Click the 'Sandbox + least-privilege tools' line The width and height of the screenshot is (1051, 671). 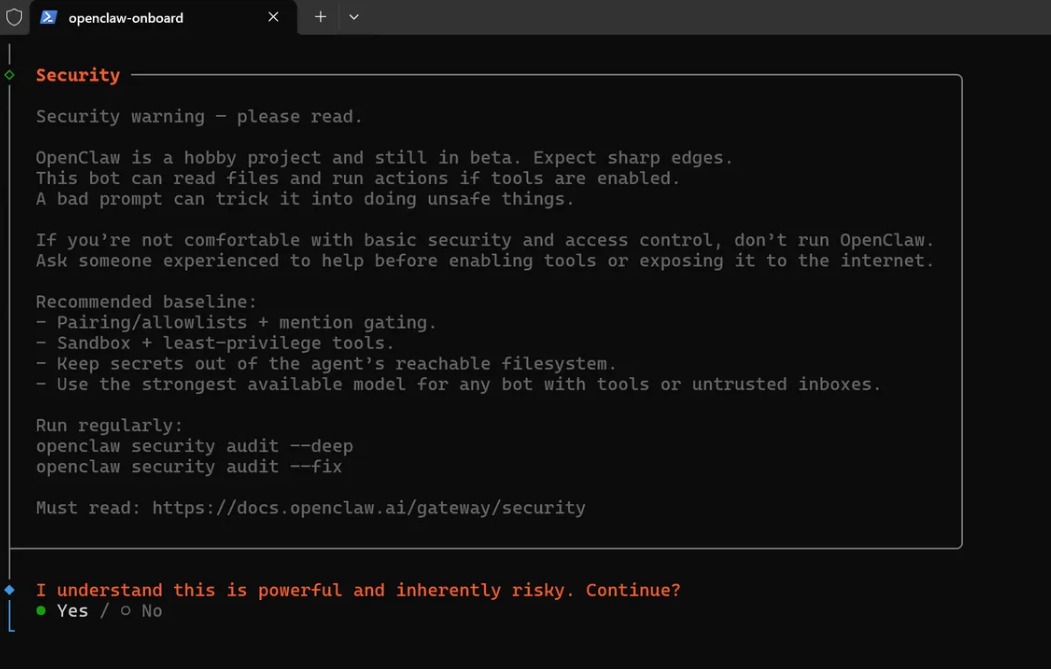coord(215,343)
